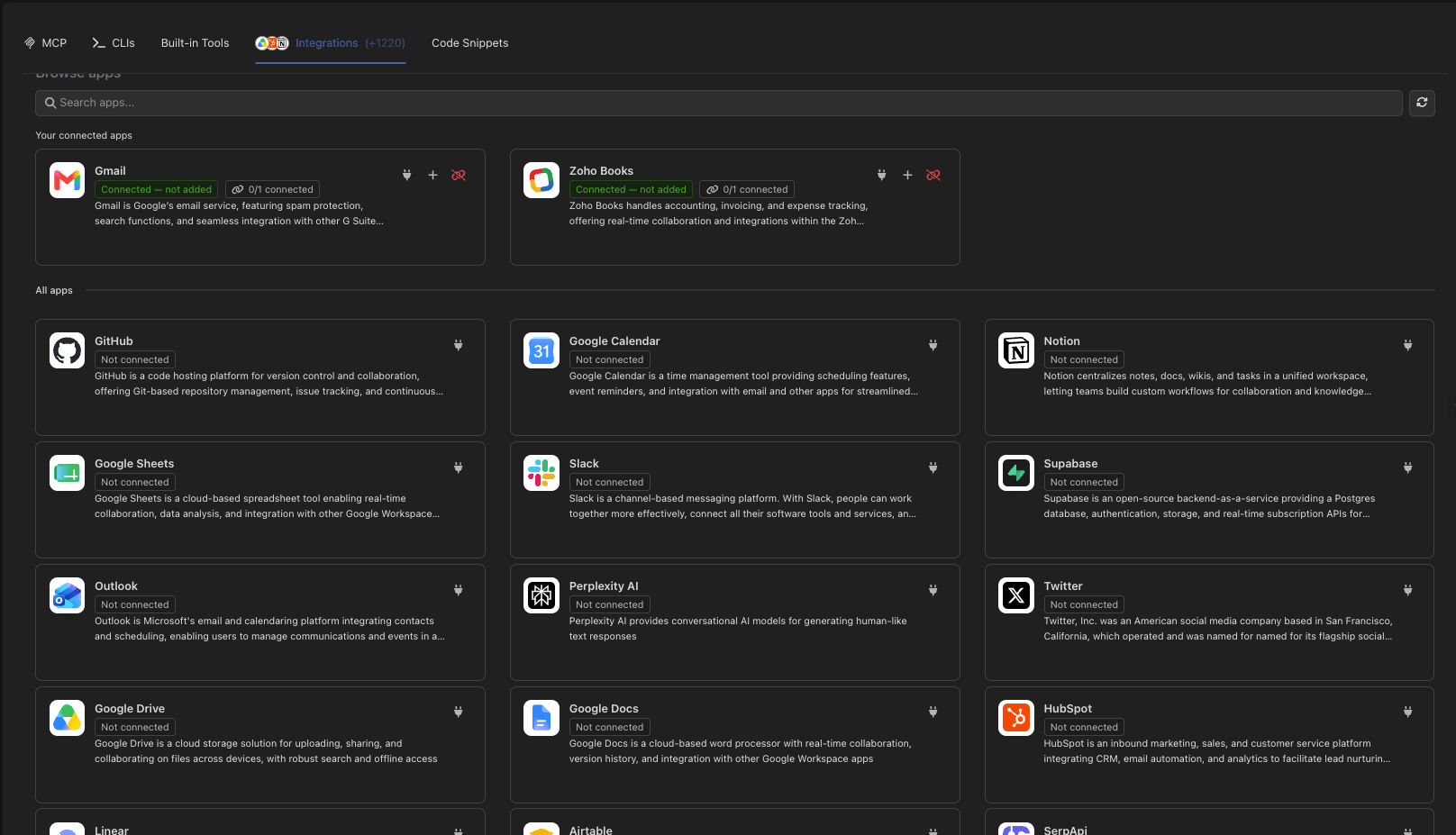Click the 'Not connected' badge under HubSpot

(1084, 727)
